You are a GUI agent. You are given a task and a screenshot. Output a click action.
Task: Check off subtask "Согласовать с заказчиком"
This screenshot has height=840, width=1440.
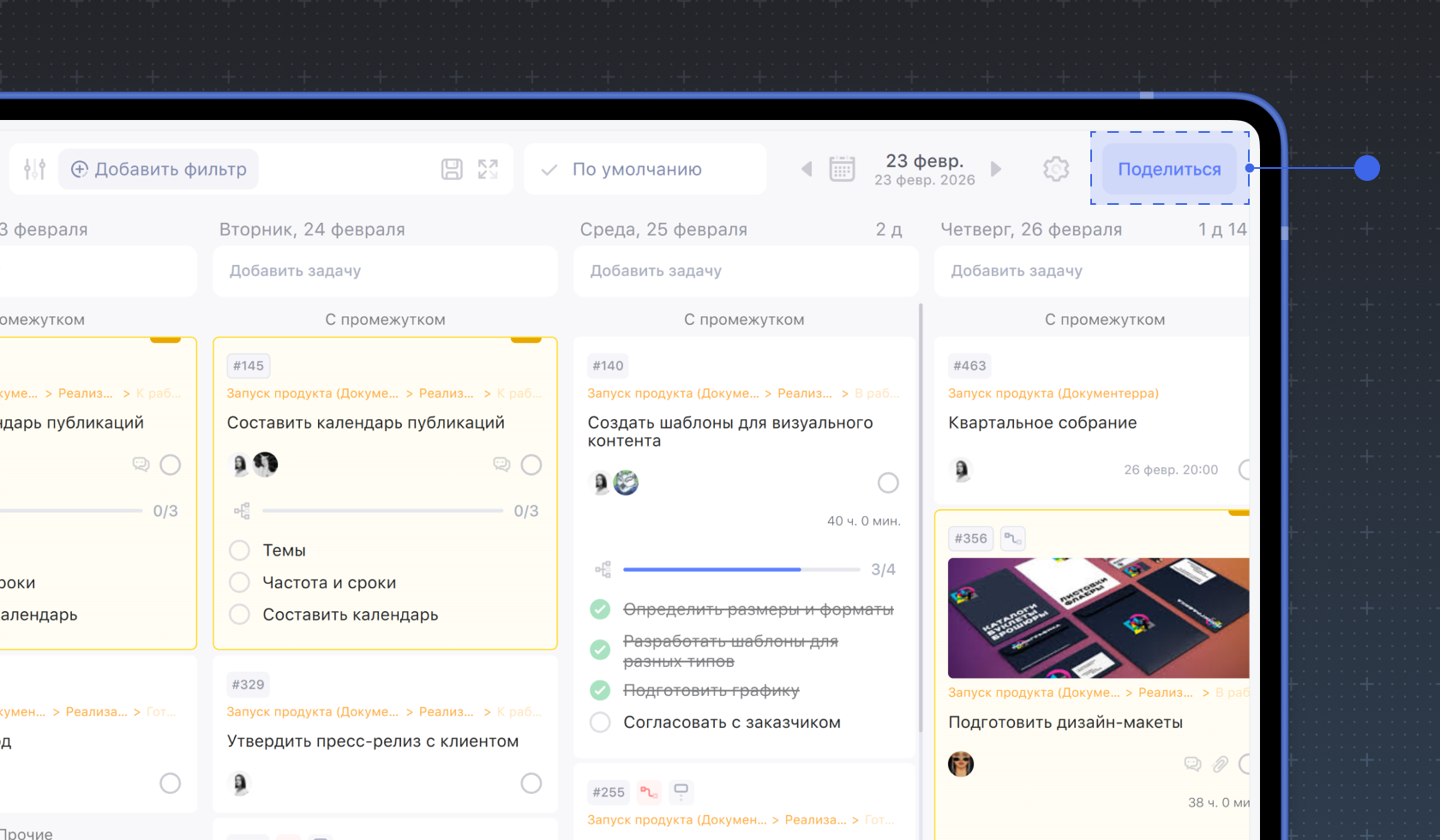pos(600,723)
